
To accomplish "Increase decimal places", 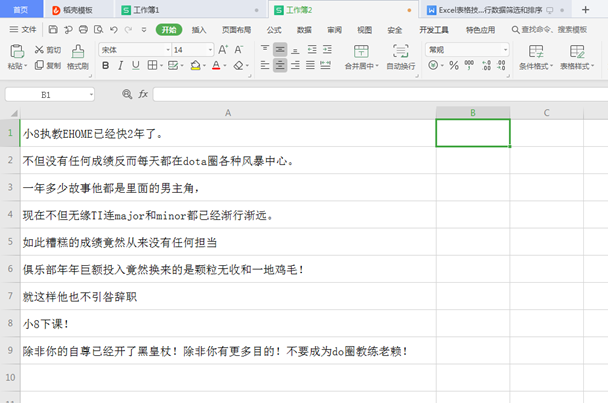I will coord(486,65).
